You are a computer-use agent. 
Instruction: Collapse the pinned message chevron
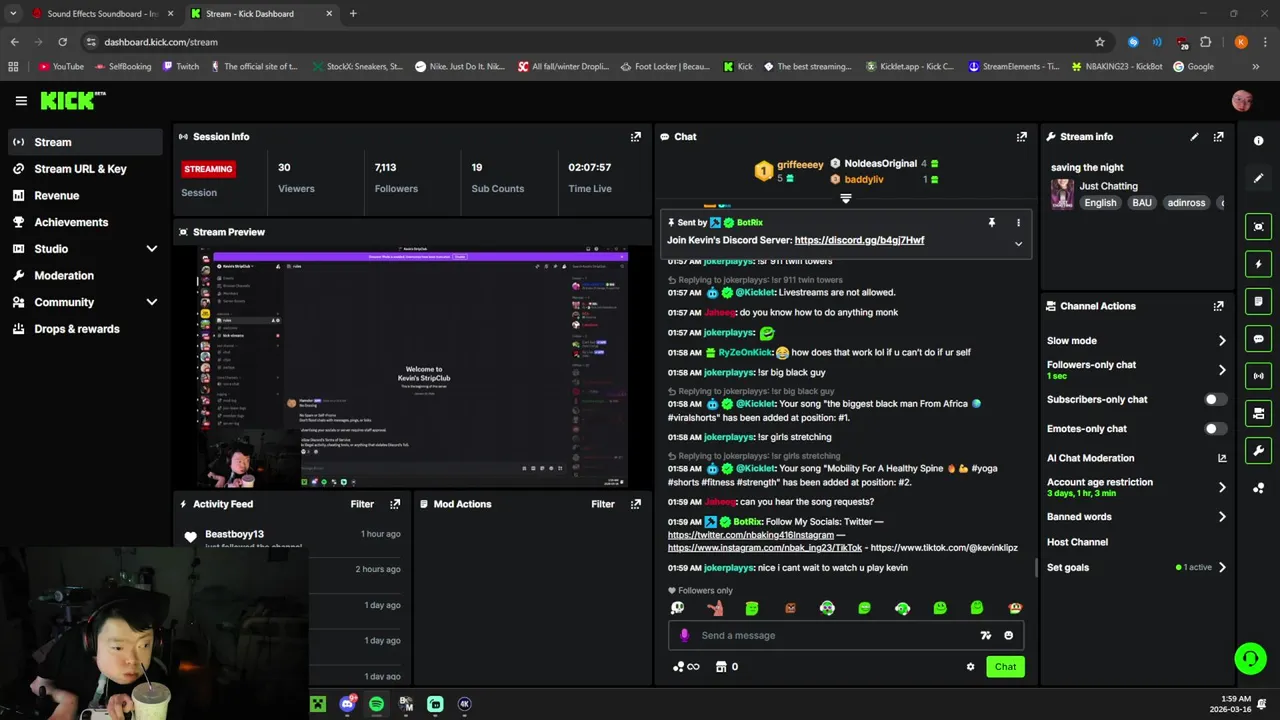[1018, 243]
